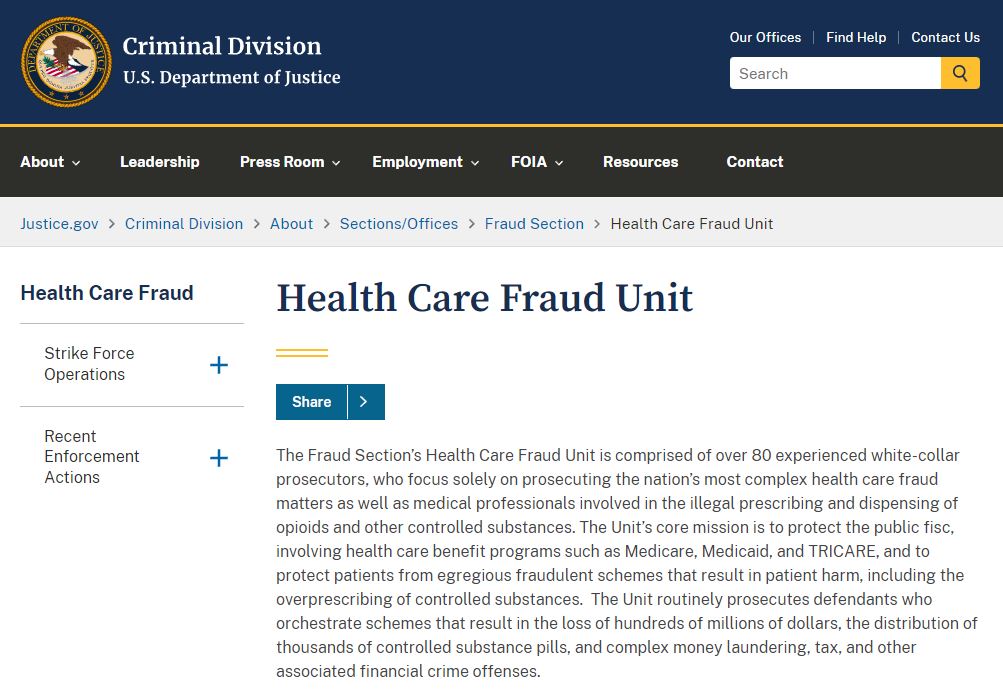Expand Recent Enforcement Actions plus icon
Image resolution: width=1003 pixels, height=692 pixels.
click(219, 457)
